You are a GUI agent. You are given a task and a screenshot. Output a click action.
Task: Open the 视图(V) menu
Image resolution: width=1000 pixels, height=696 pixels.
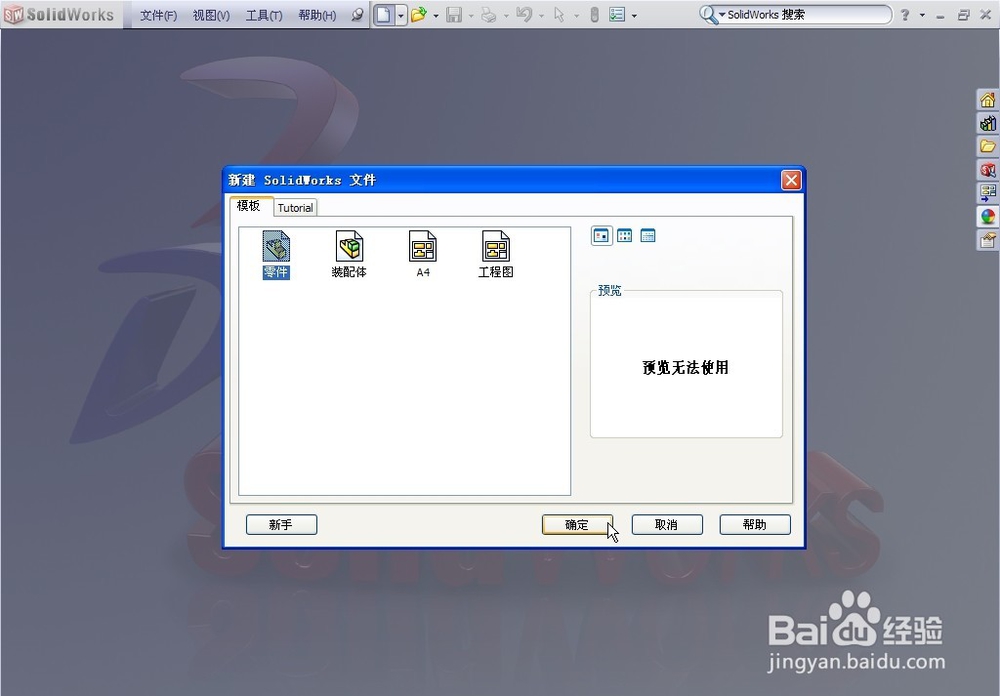211,15
